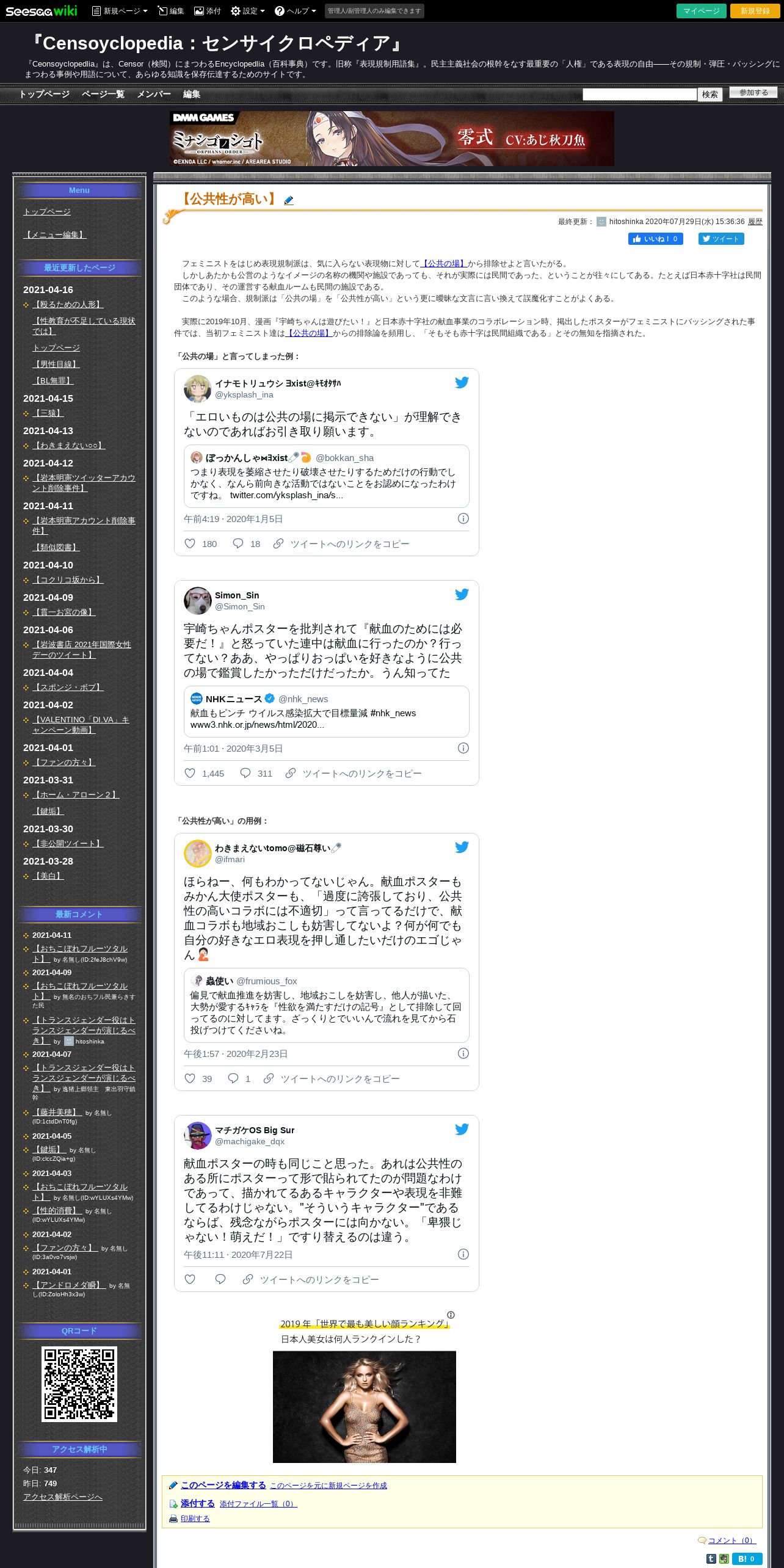Open the トップページ nav menu item

click(x=44, y=94)
